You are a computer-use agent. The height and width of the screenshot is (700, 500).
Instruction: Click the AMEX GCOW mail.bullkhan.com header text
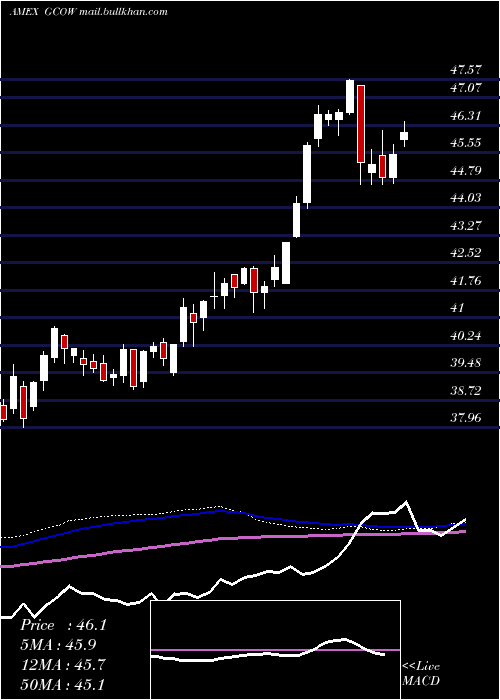pos(88,12)
